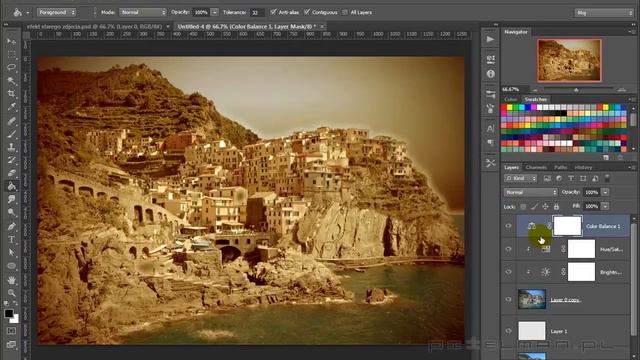Create new swatch button in Swatches panel

click(x=606, y=157)
